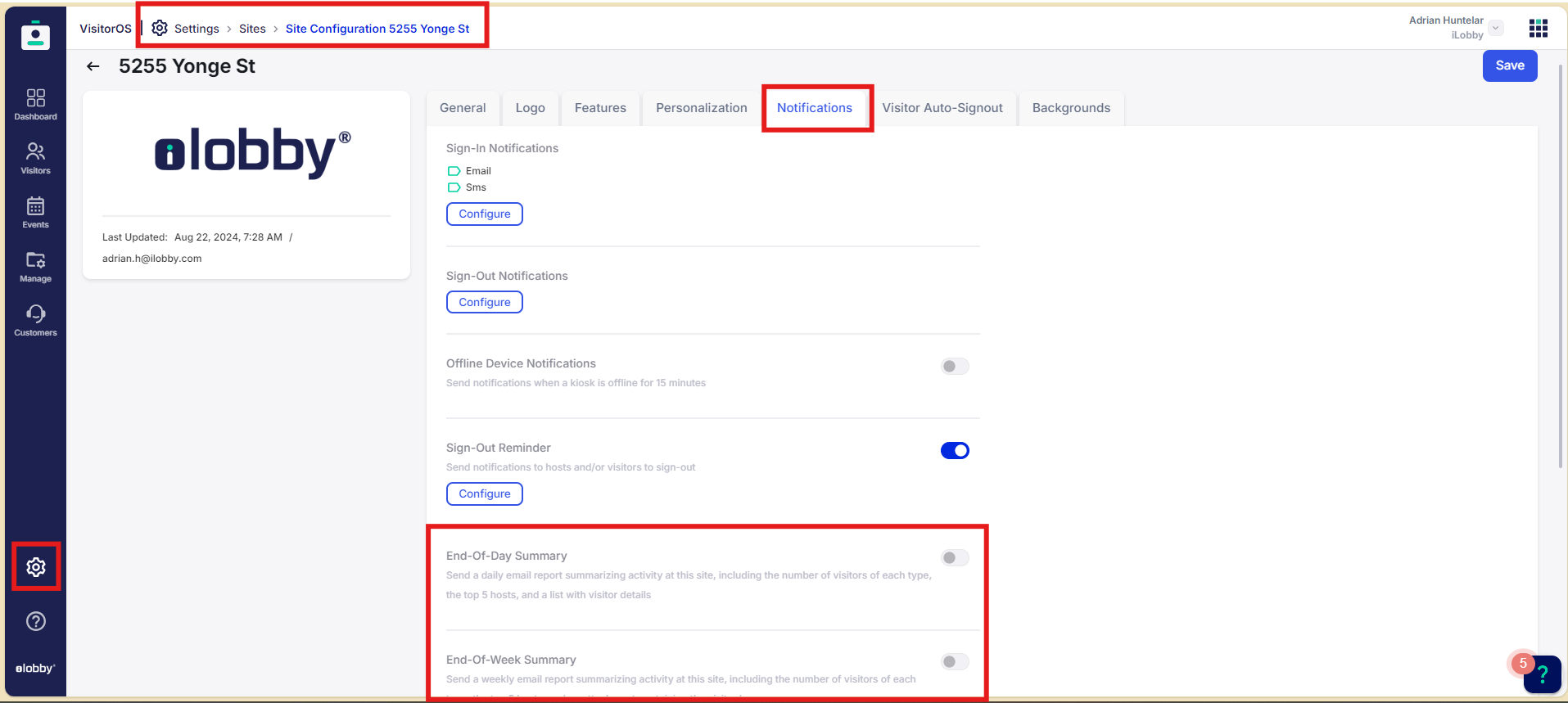Click the Email tag icon
The image size is (1568, 703).
(454, 171)
